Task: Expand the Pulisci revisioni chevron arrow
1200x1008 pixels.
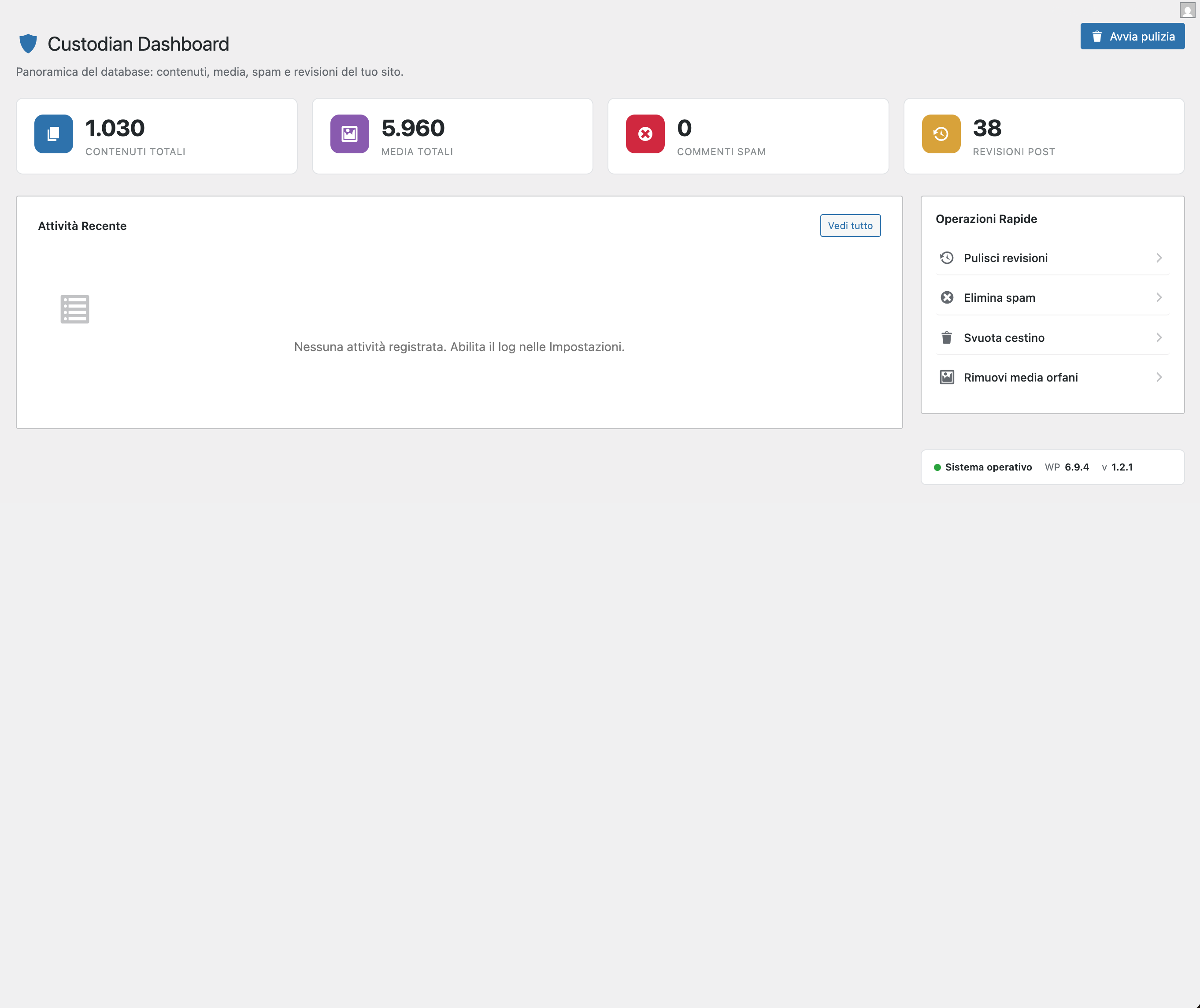Action: tap(1159, 258)
